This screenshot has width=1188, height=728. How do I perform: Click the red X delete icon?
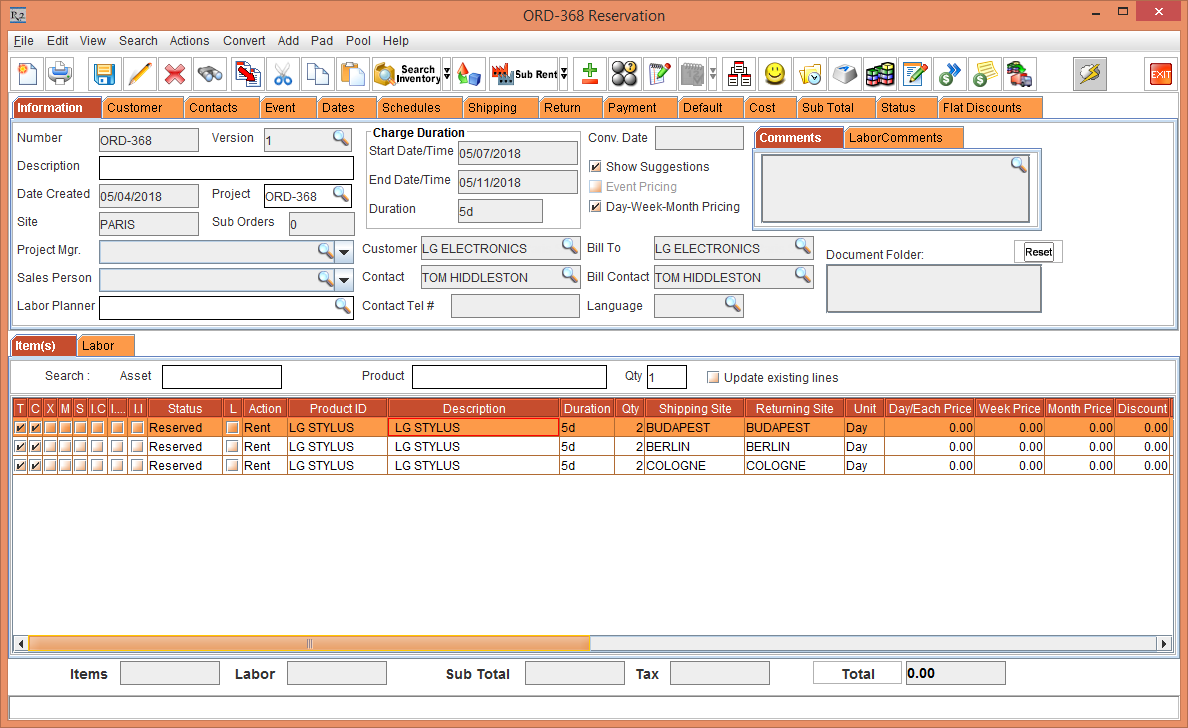tap(175, 74)
